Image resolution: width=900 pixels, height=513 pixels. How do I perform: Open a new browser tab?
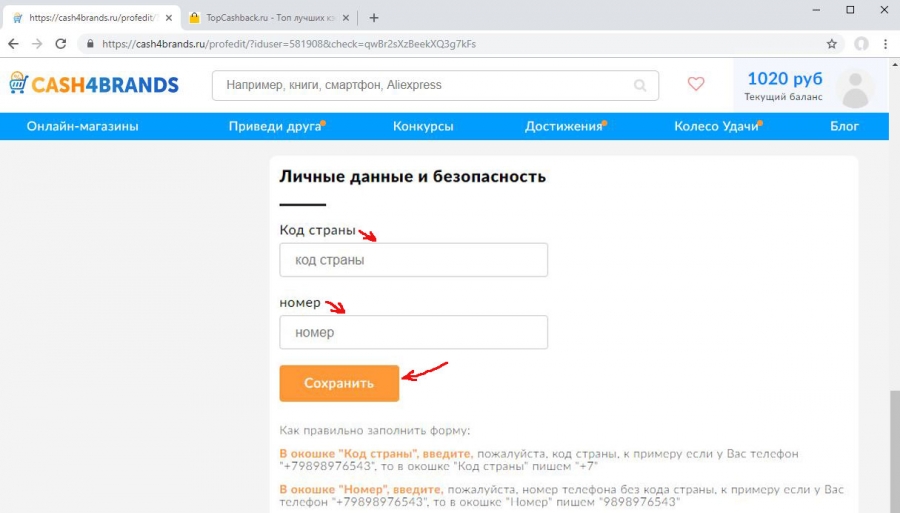pyautogui.click(x=374, y=18)
